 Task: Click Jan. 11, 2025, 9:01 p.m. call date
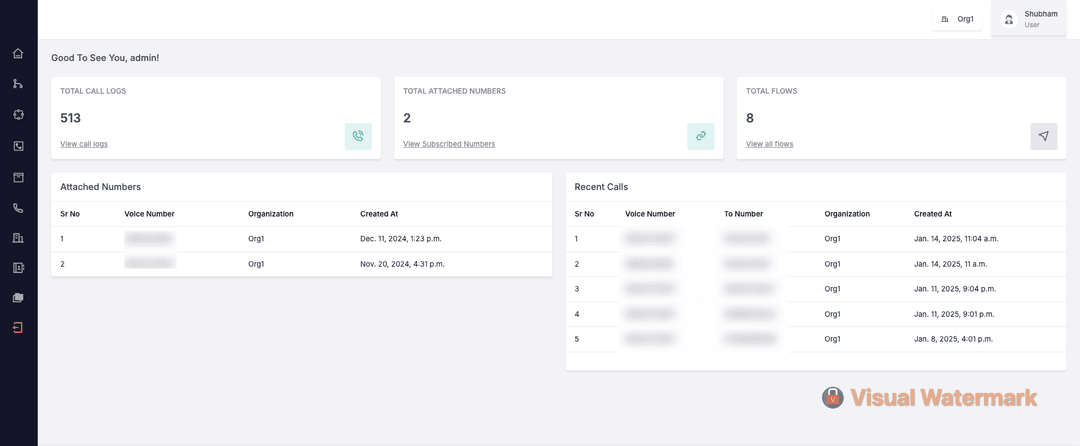pyautogui.click(x=954, y=314)
